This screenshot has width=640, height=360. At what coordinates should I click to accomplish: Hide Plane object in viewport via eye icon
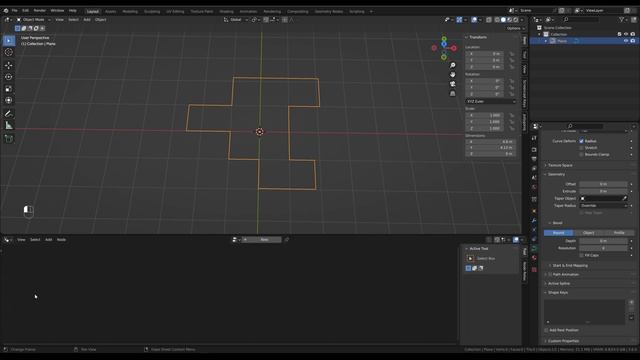[626, 41]
